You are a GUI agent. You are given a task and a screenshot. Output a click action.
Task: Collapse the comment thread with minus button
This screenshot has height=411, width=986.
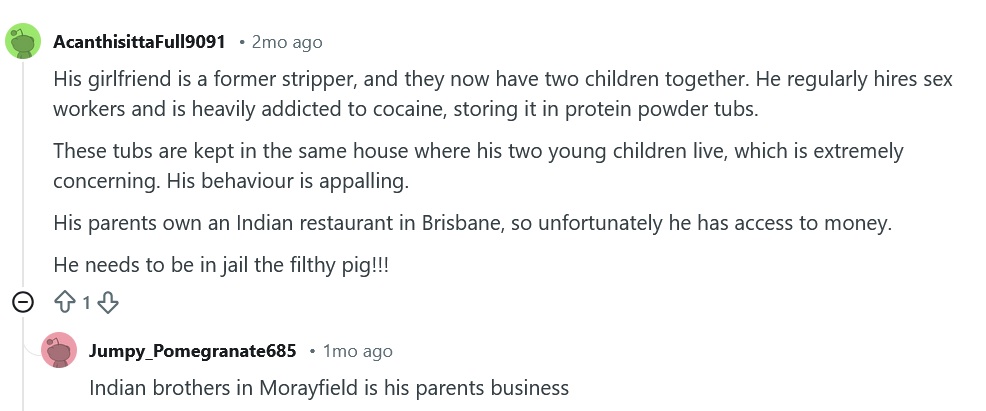(x=23, y=303)
